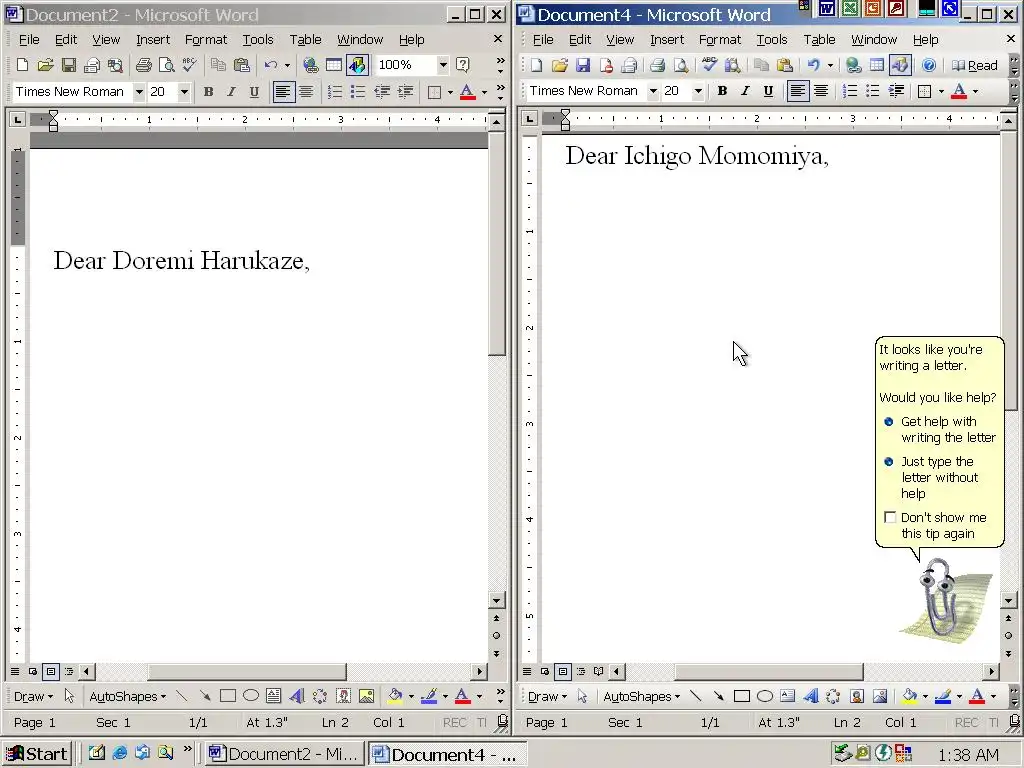This screenshot has width=1024, height=768.
Task: Click Print Preview icon in Document2 toolbar
Action: click(167, 65)
